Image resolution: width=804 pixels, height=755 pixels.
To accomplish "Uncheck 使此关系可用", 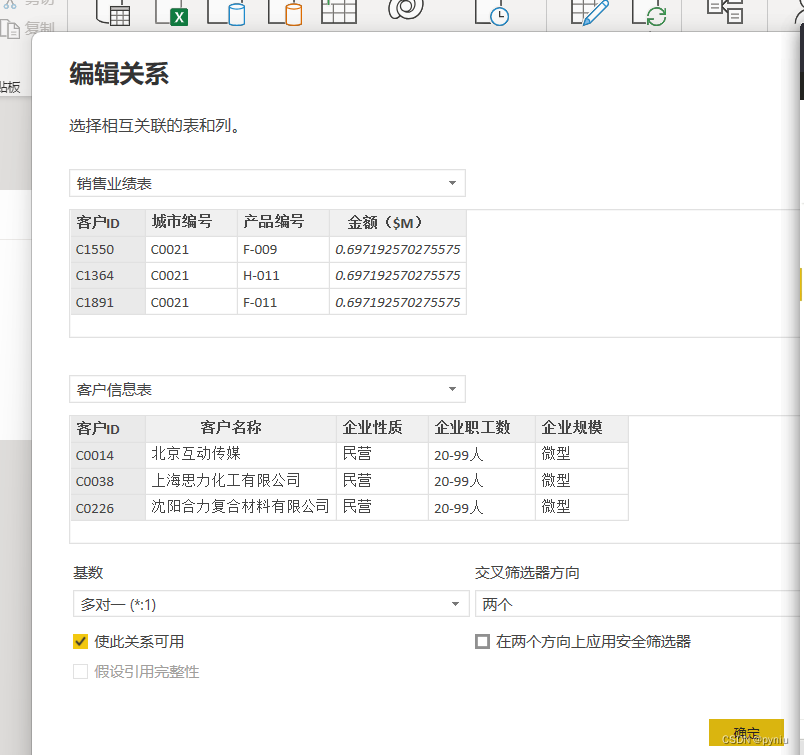I will tap(80, 641).
